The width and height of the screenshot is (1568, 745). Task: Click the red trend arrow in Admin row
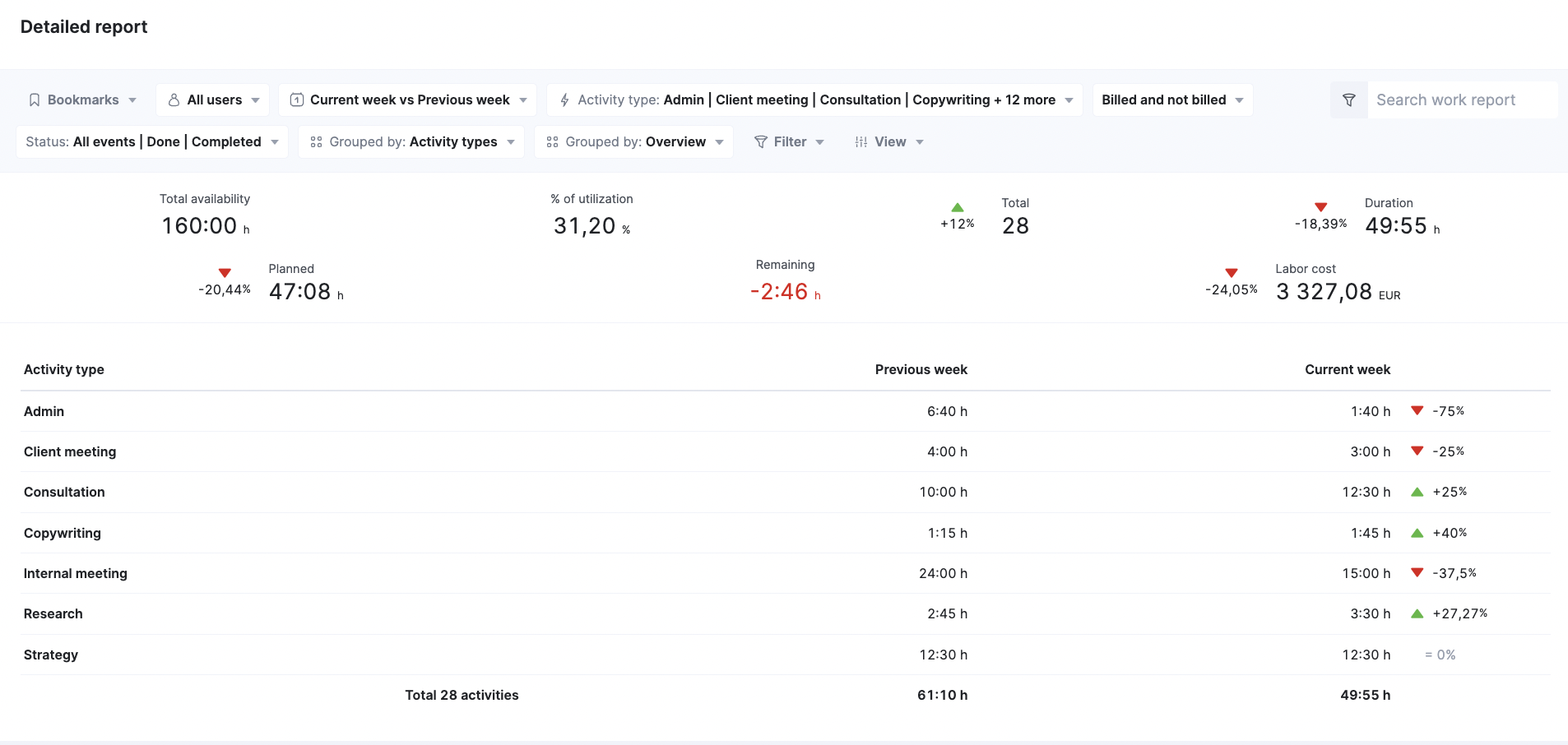click(1417, 410)
